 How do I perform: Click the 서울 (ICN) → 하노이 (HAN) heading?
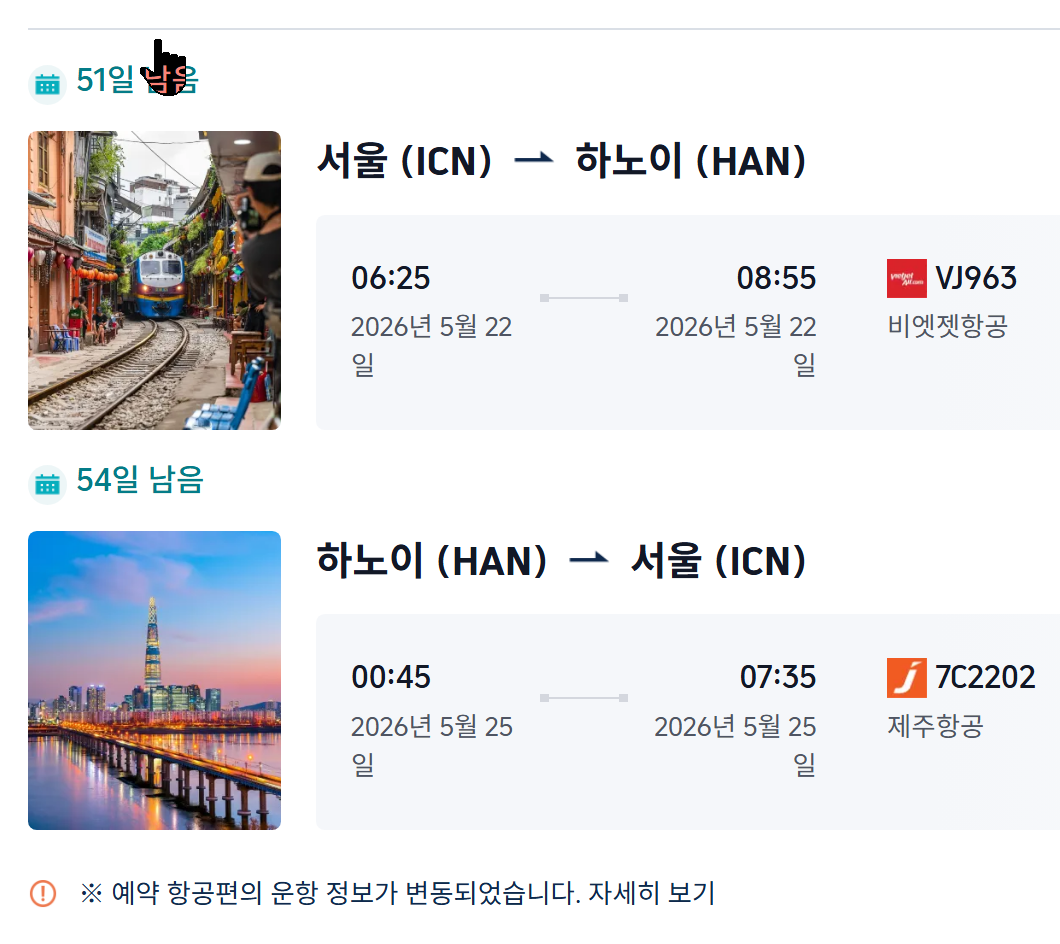560,161
